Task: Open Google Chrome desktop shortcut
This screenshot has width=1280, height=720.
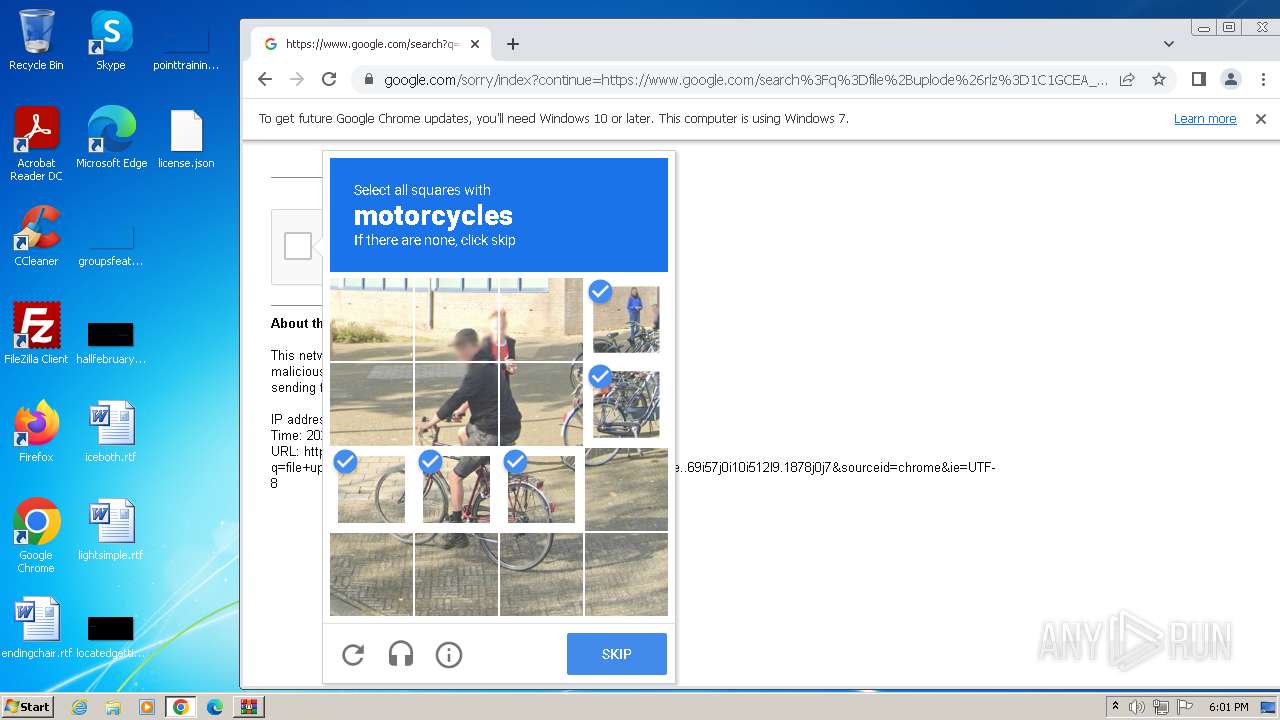Action: [x=36, y=536]
